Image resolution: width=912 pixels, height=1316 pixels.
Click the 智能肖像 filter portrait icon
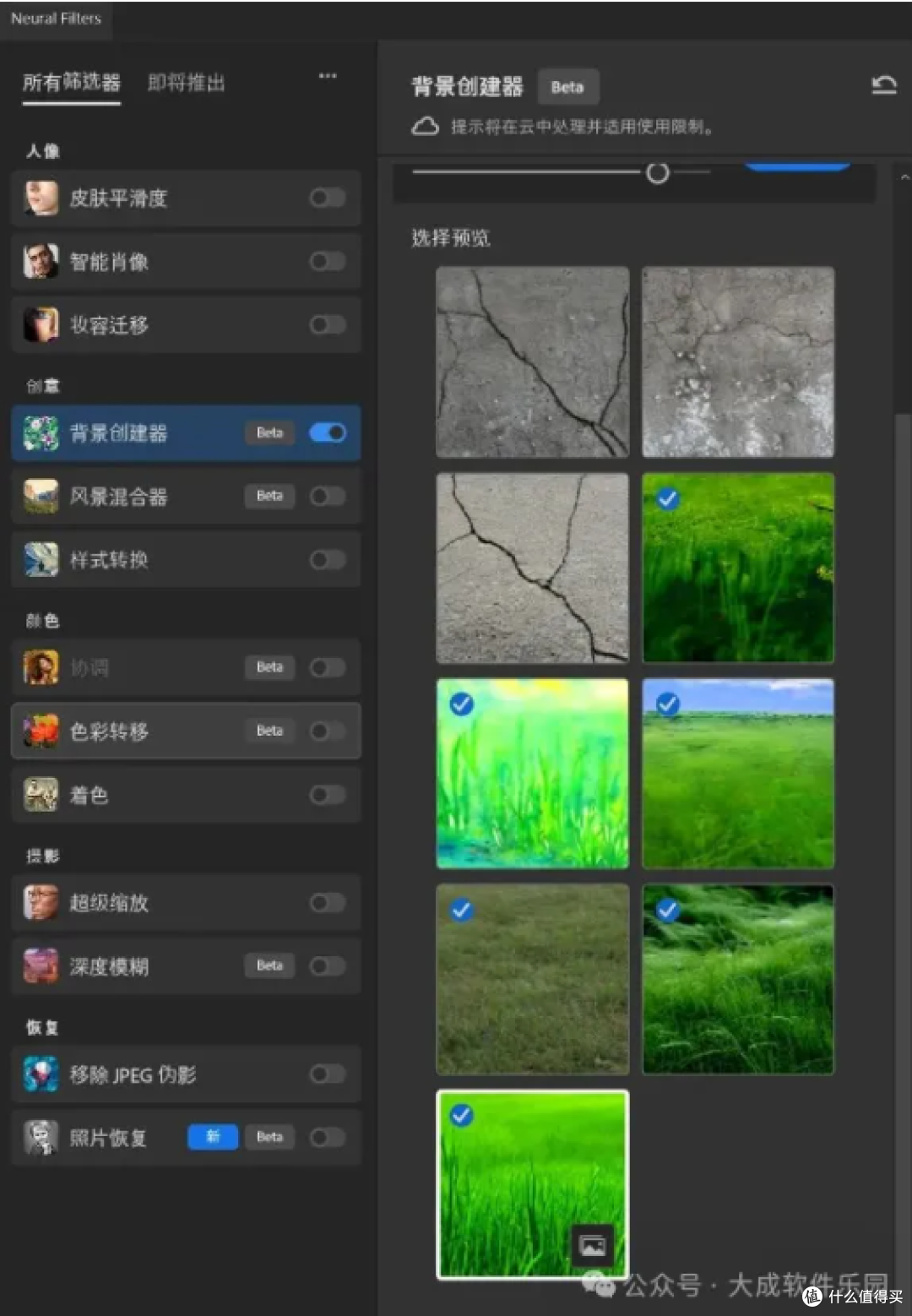41,262
